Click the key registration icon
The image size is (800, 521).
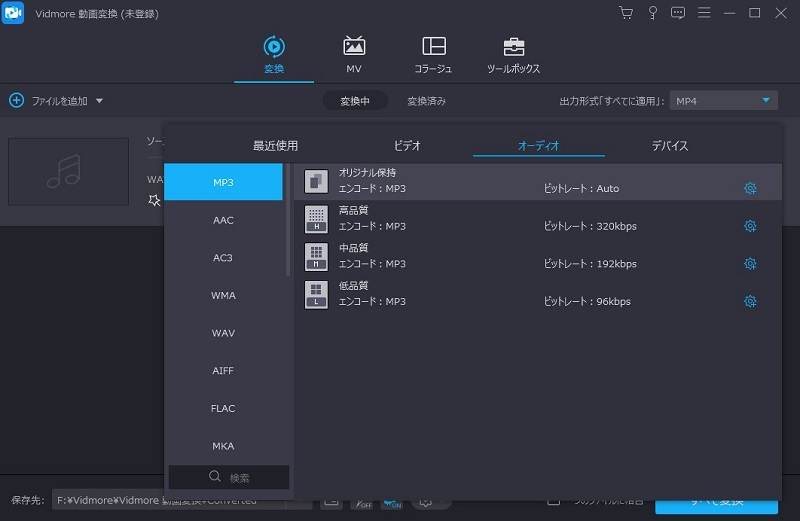click(x=653, y=13)
